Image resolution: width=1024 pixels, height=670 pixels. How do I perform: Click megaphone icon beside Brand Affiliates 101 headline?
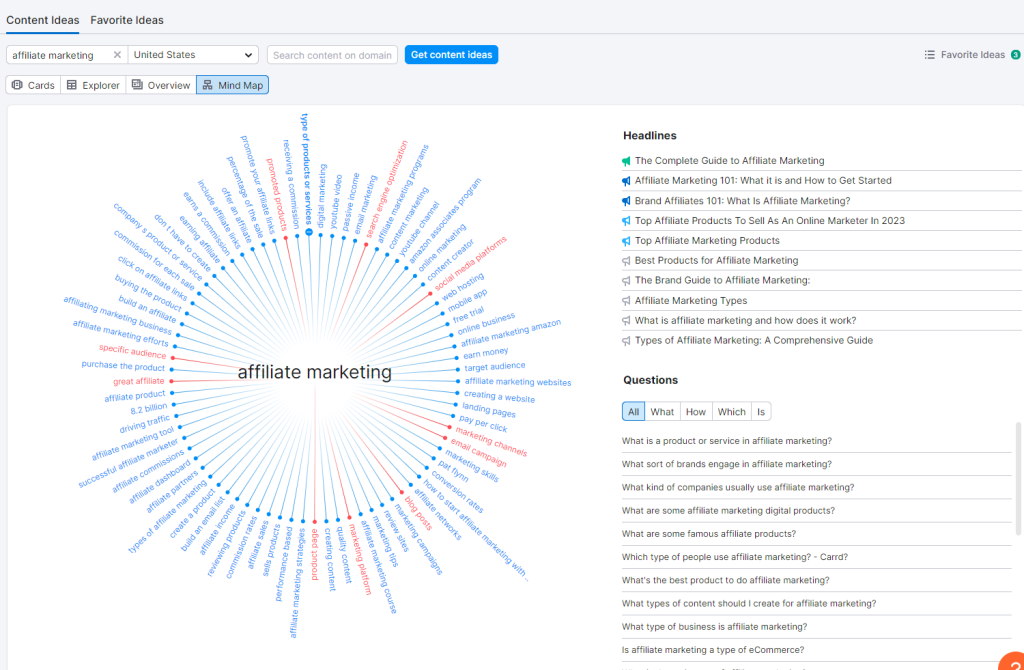coord(626,201)
